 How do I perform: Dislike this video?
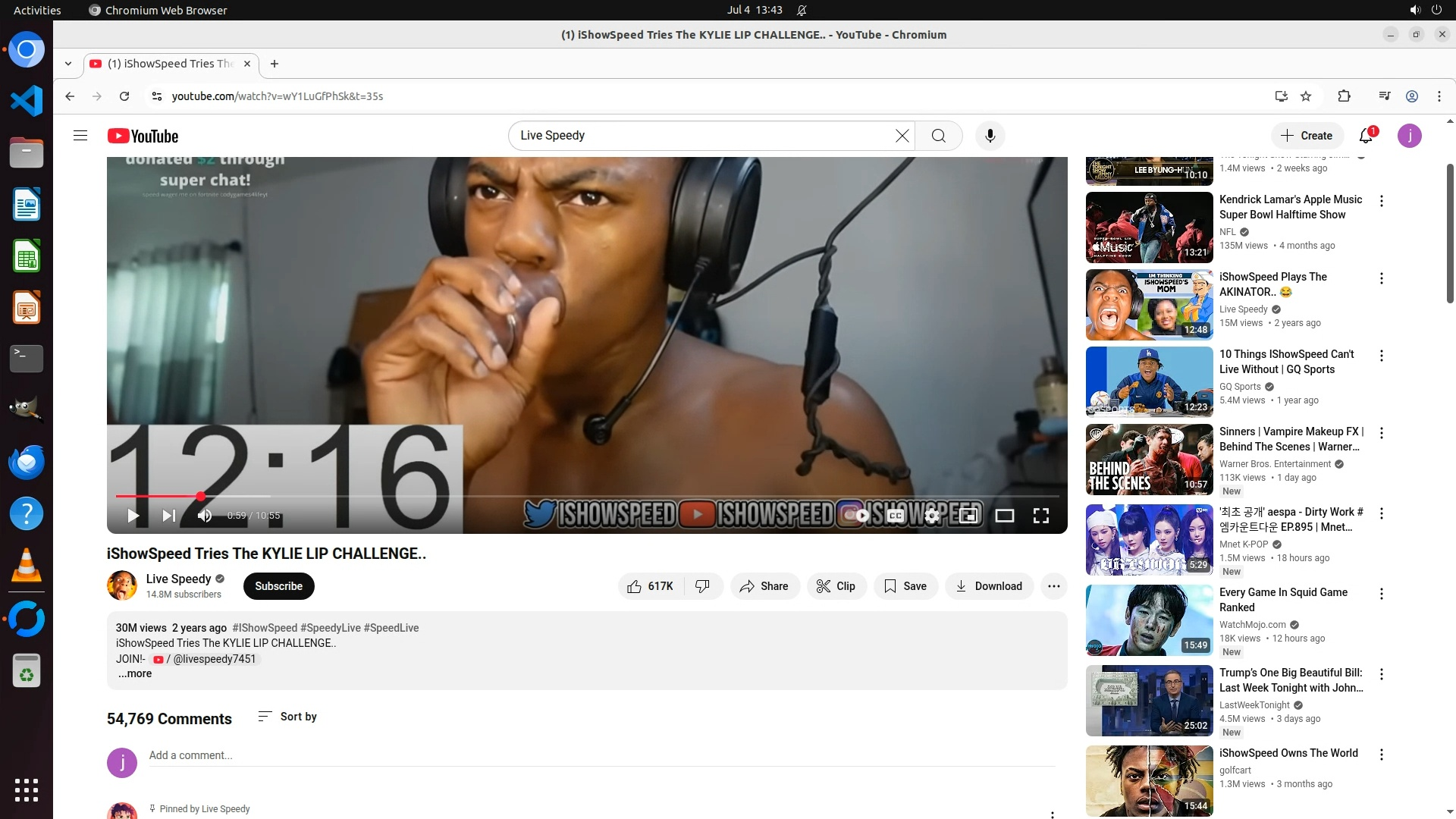pos(703,586)
